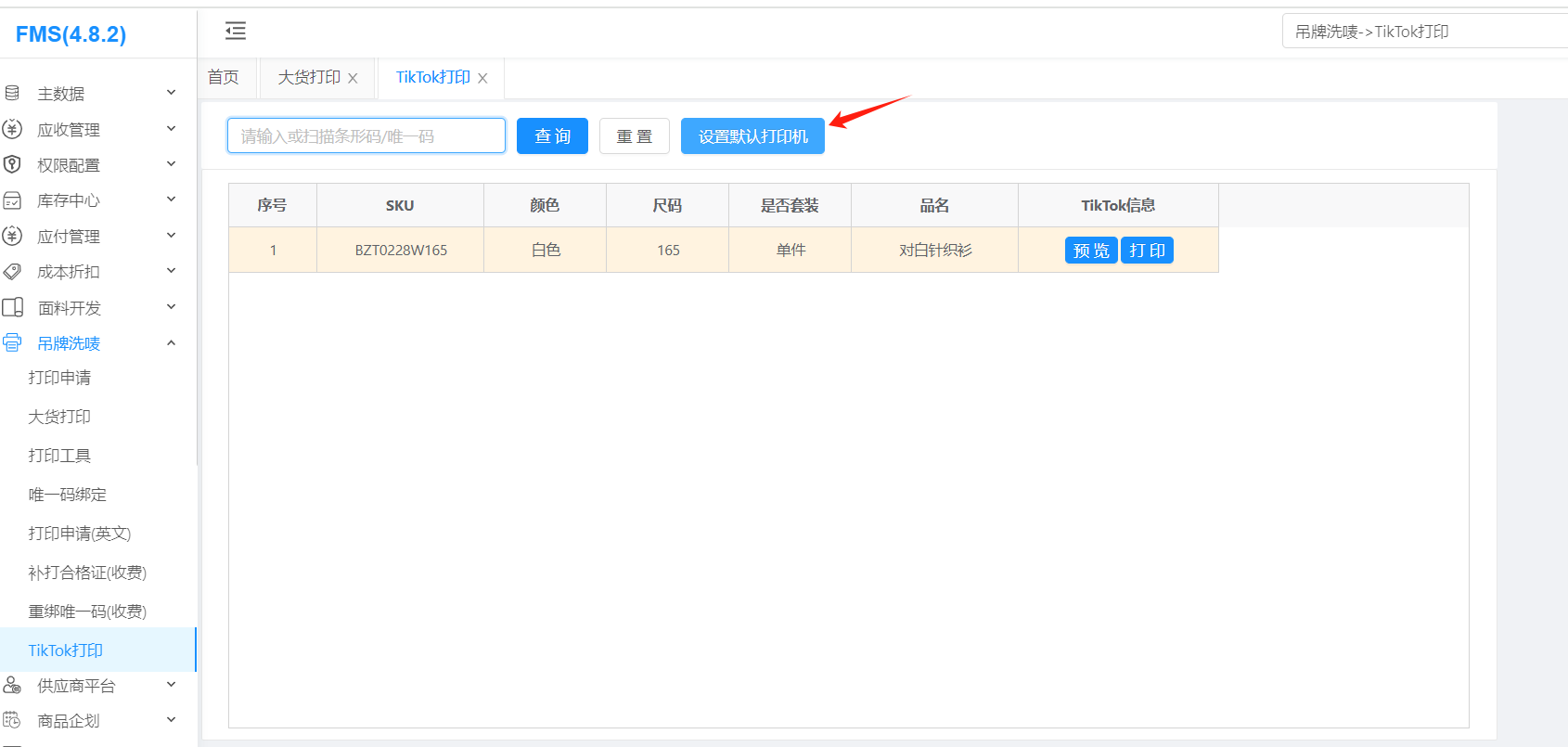The image size is (1568, 747).
Task: Click the 打印 button in the table row
Action: click(1147, 251)
